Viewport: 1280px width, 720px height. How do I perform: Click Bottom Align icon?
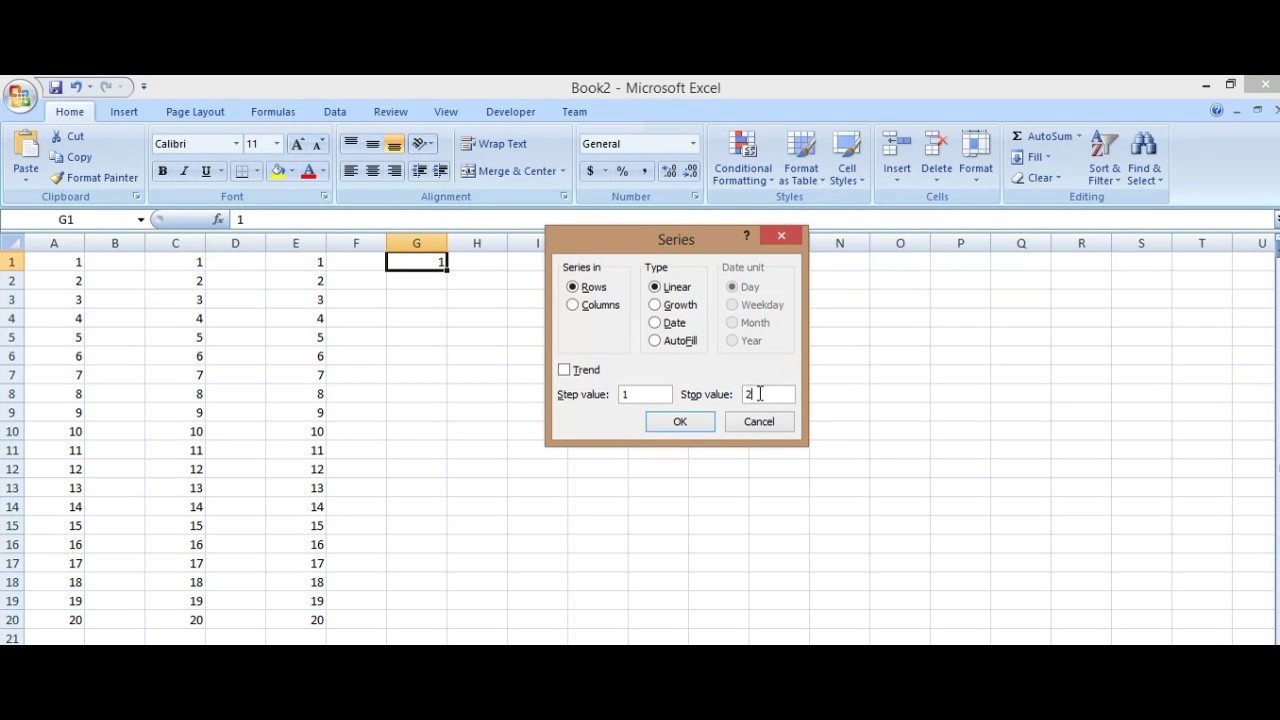[394, 144]
